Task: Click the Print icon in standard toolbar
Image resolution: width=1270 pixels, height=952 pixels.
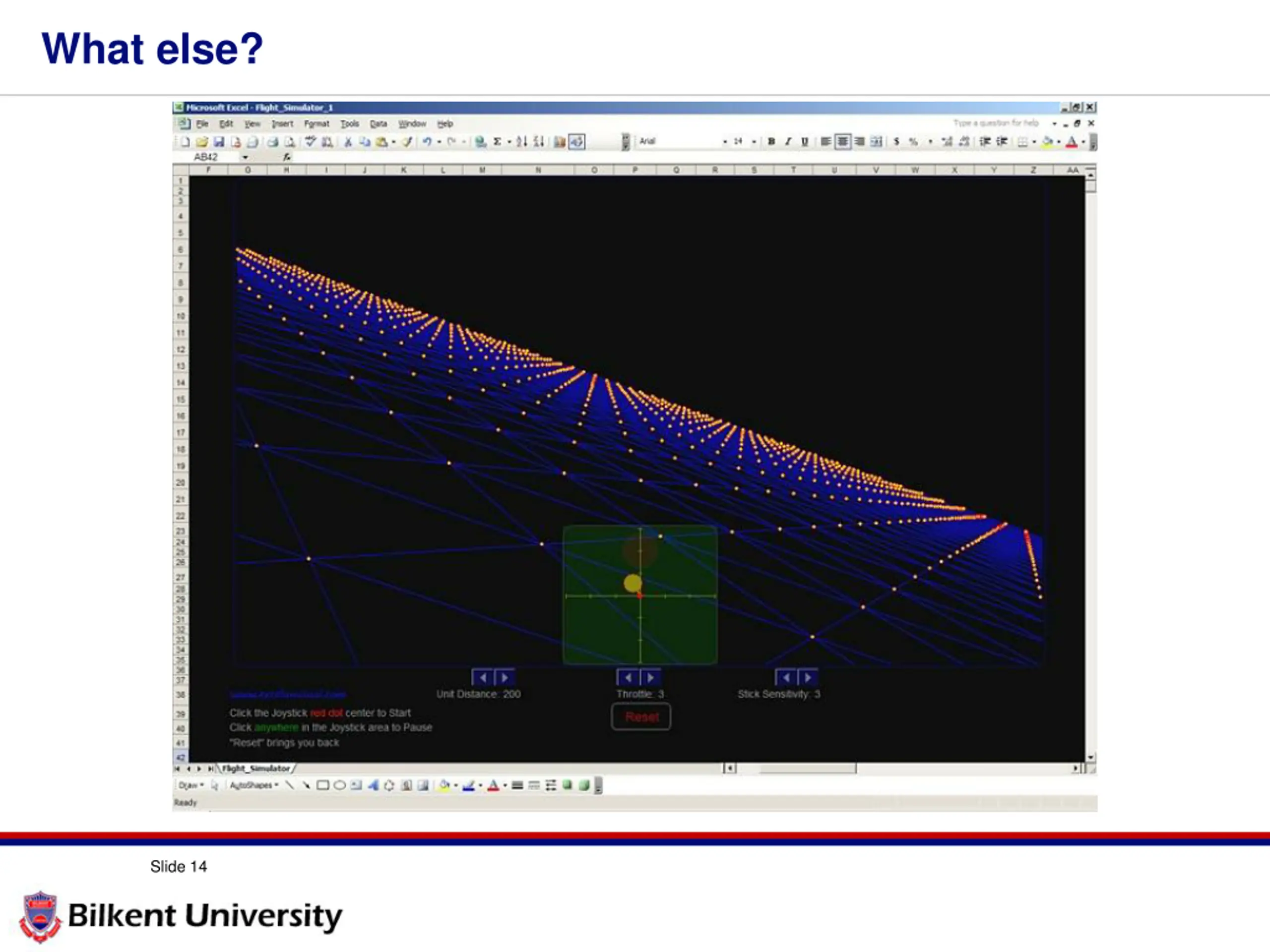Action: [273, 142]
